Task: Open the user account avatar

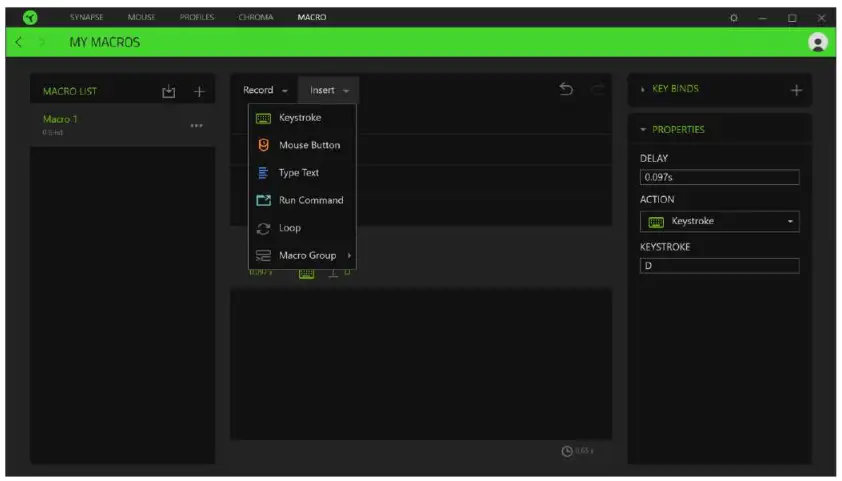Action: pyautogui.click(x=818, y=42)
